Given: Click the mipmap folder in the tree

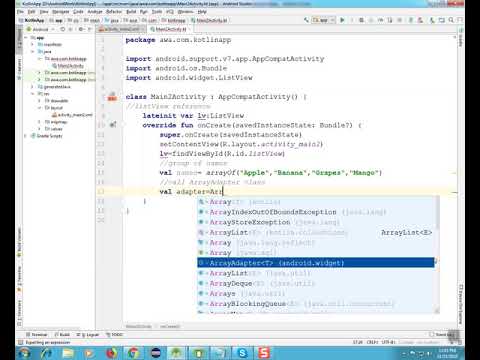Looking at the screenshot, I should point(56,122).
